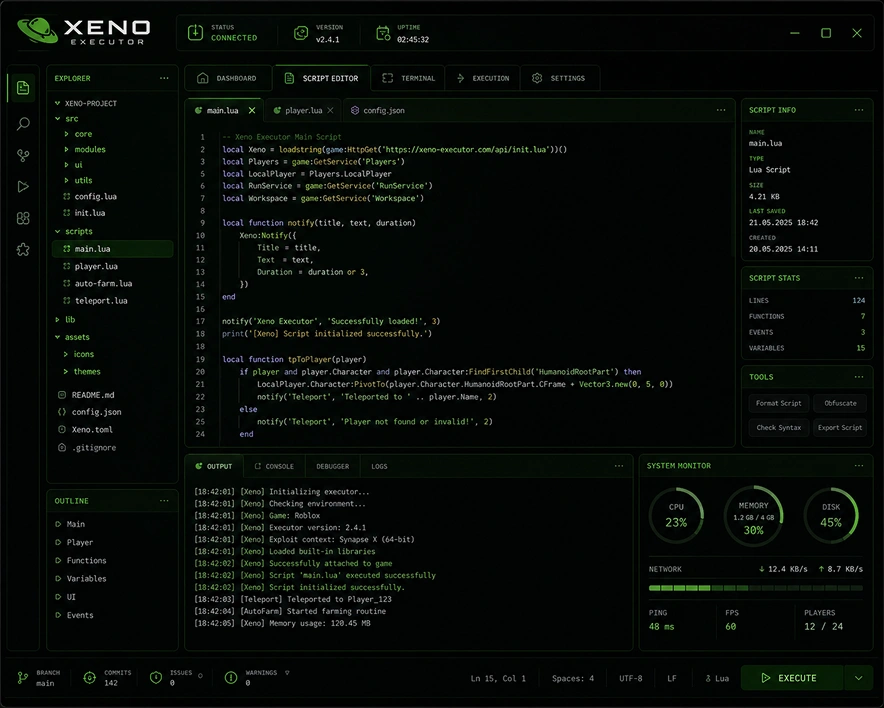
Task: Click the branch icon in status bar
Action: pyautogui.click(x=23, y=678)
